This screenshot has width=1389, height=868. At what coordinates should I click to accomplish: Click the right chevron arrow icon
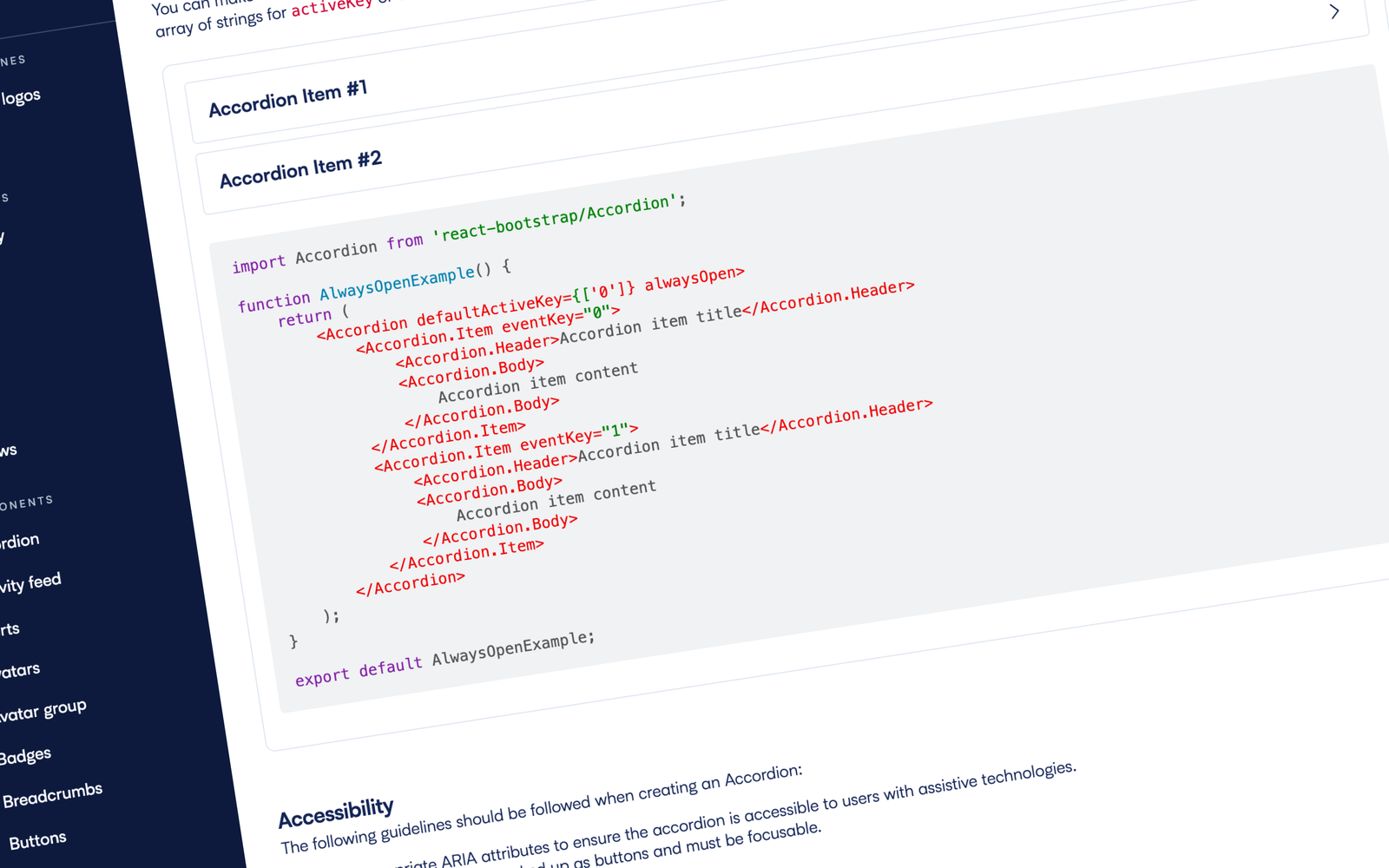point(1334,12)
